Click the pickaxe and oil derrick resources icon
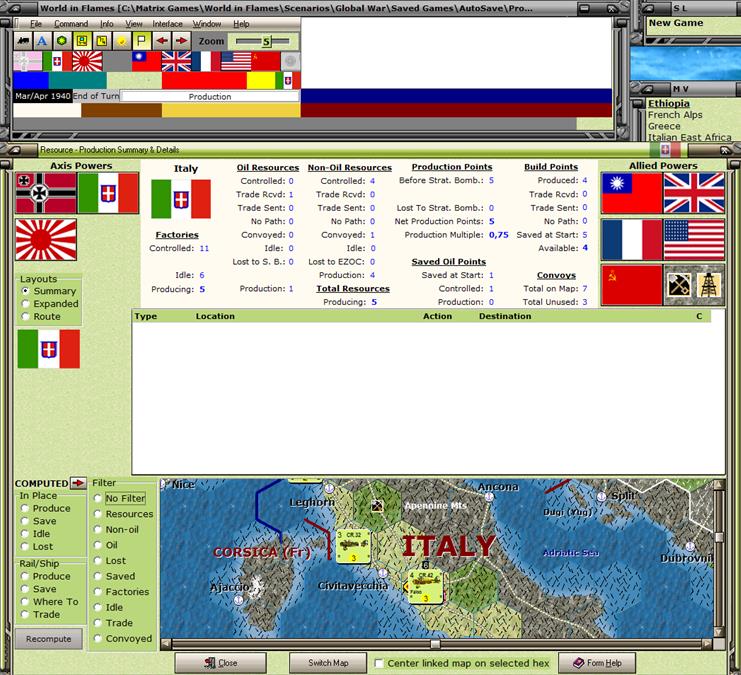The width and height of the screenshot is (741, 675). tap(694, 285)
